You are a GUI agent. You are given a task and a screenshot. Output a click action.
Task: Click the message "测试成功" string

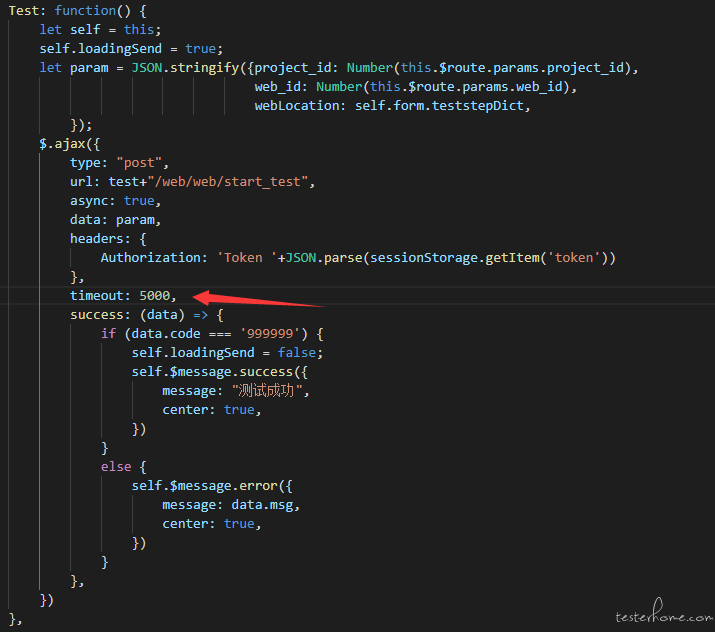pos(267,391)
